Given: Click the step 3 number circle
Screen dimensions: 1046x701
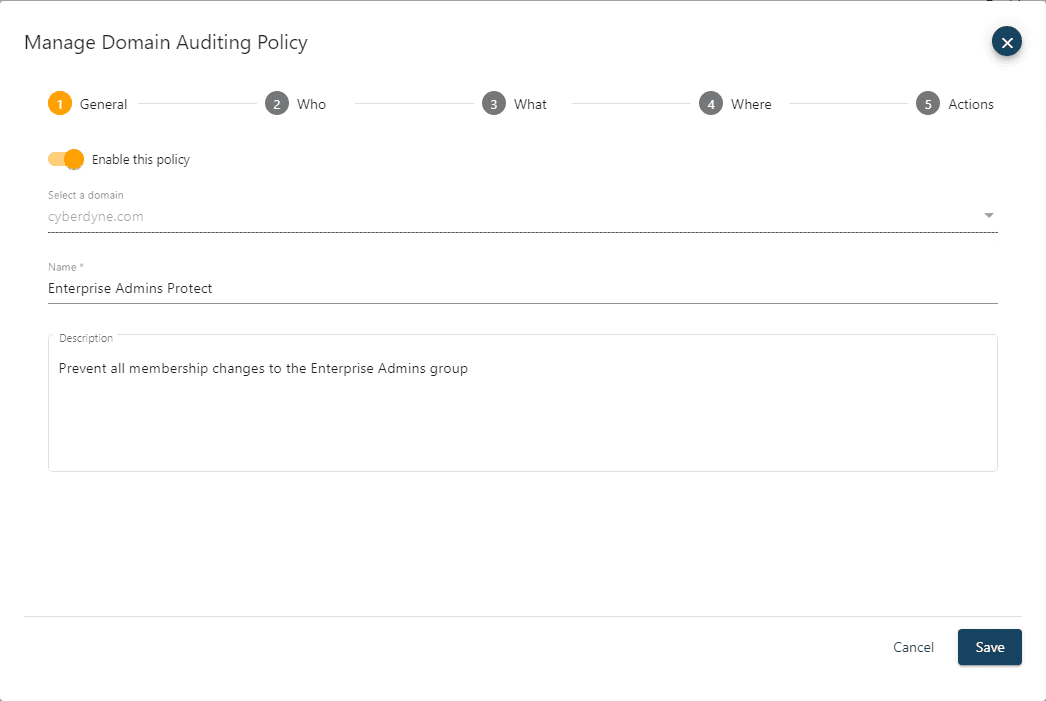Looking at the screenshot, I should tap(494, 104).
